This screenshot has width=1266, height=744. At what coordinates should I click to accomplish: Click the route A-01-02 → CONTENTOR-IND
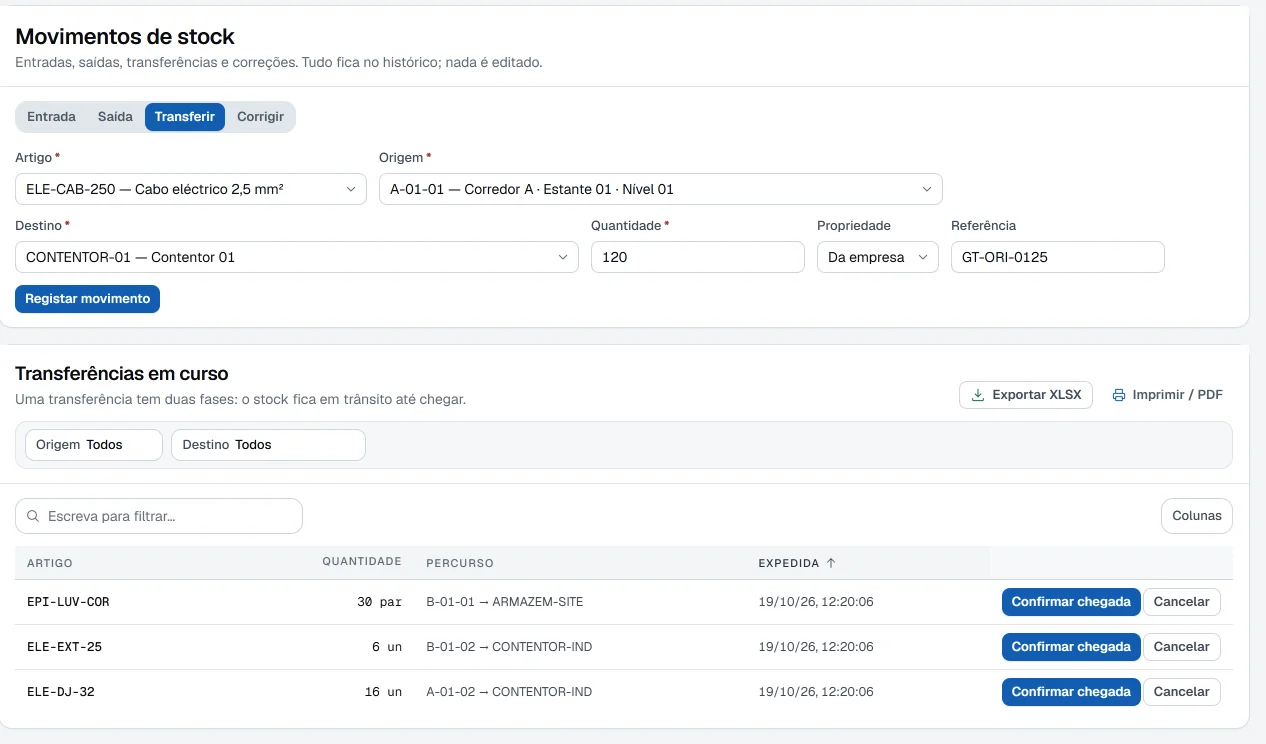(509, 692)
